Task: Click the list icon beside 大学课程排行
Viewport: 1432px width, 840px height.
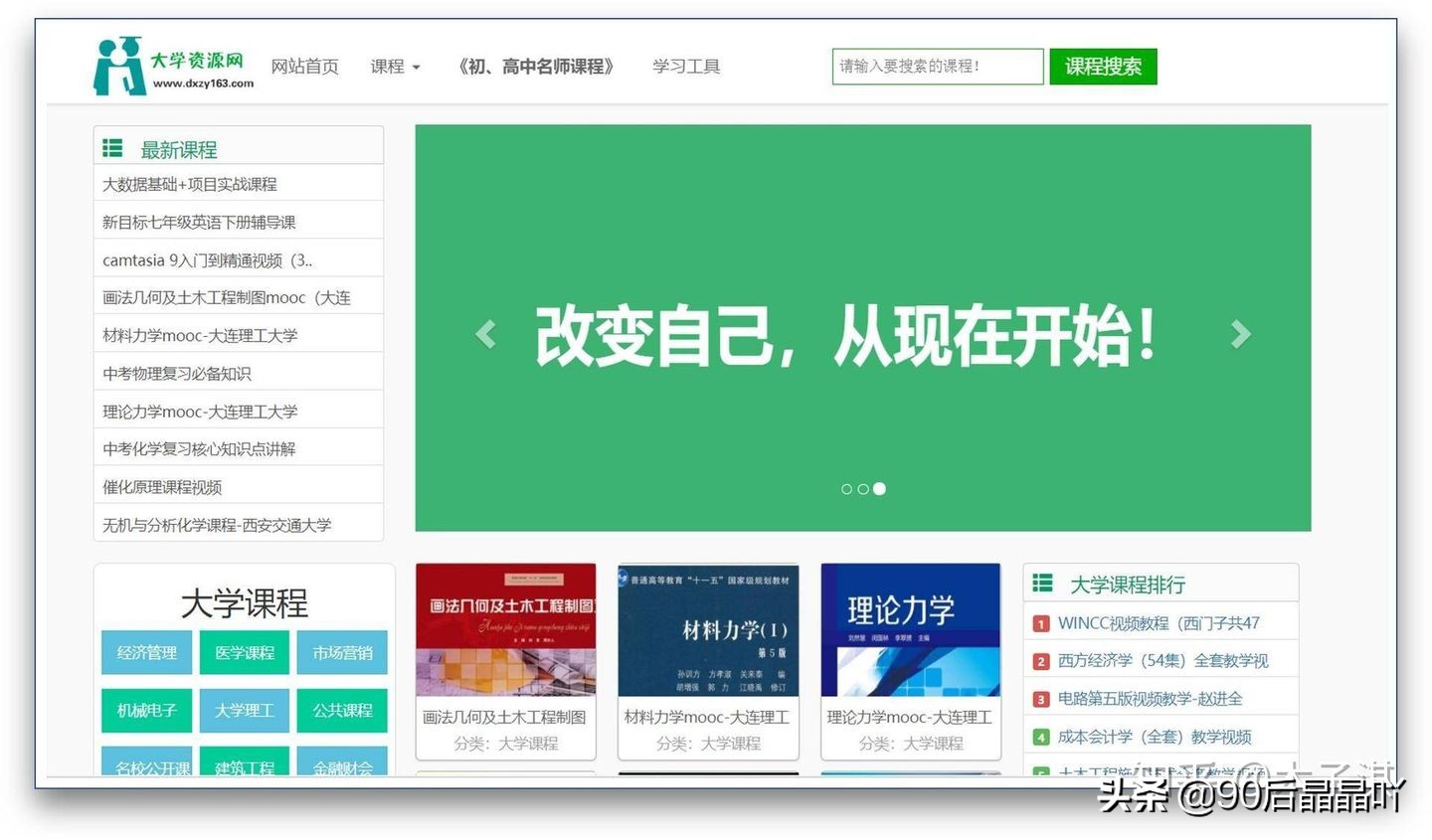Action: 1042,584
